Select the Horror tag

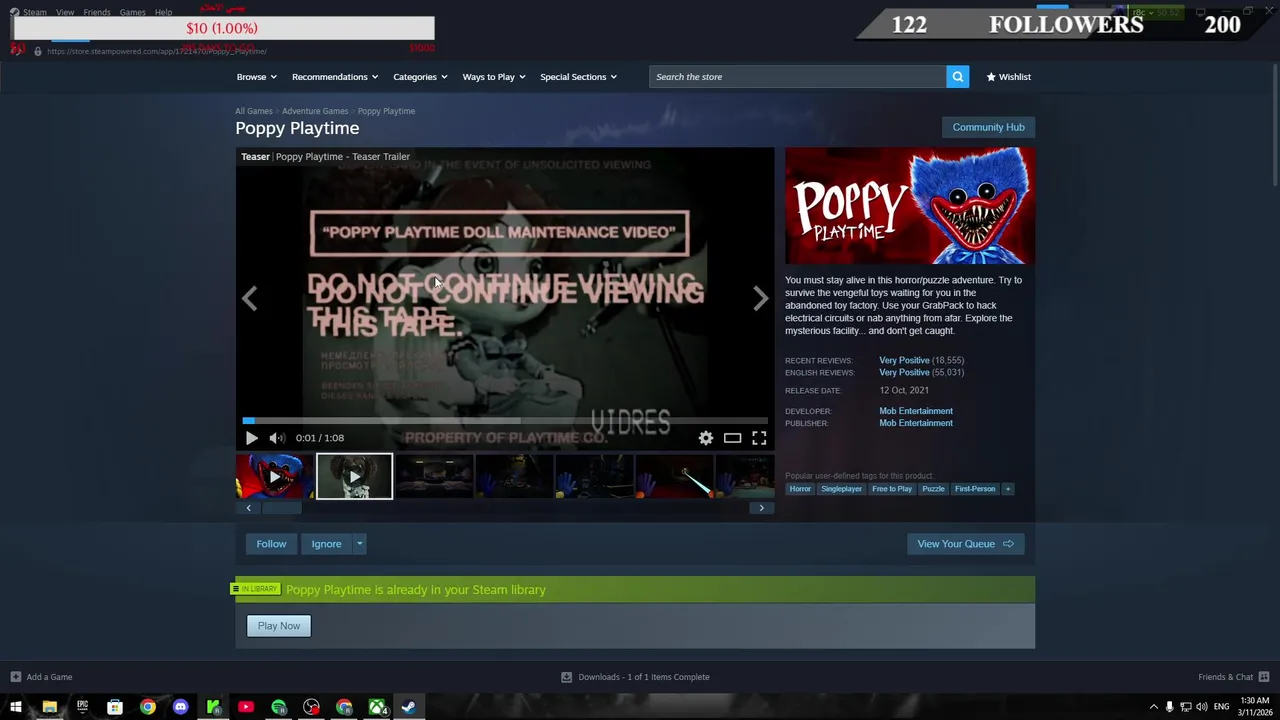[x=800, y=489]
